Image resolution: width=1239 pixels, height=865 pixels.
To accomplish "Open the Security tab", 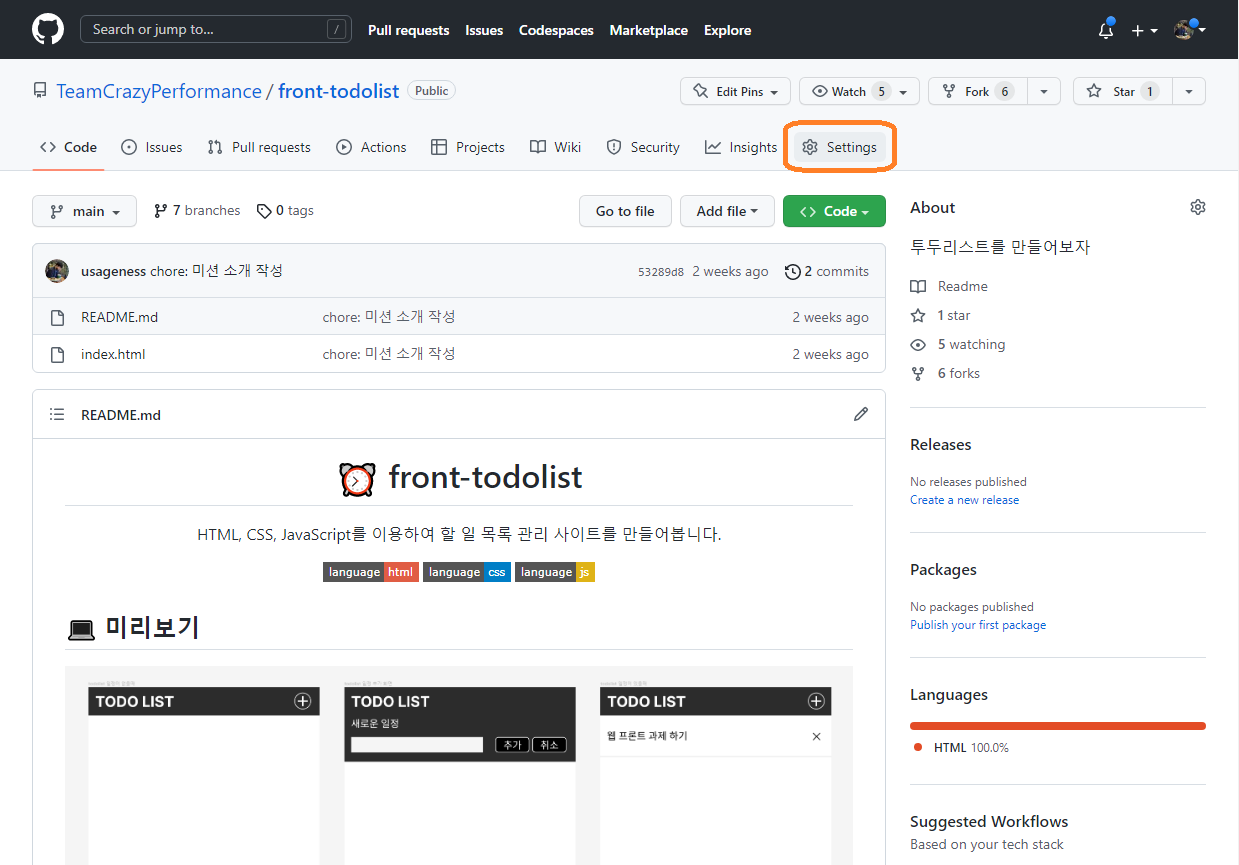I will click(x=643, y=147).
